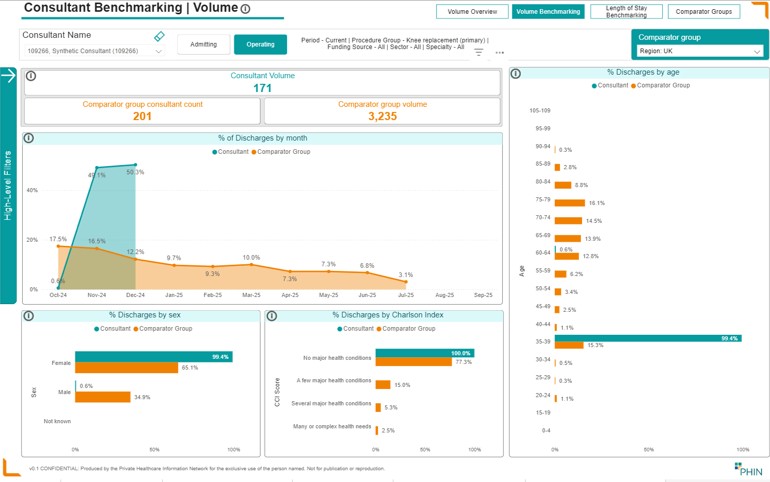
Task: Select the 70-74 age 14.5% bar
Action: (569, 221)
